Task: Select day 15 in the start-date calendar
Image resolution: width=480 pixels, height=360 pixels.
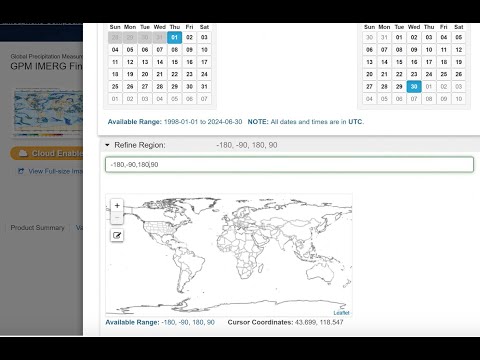Action: pyautogui.click(x=175, y=62)
